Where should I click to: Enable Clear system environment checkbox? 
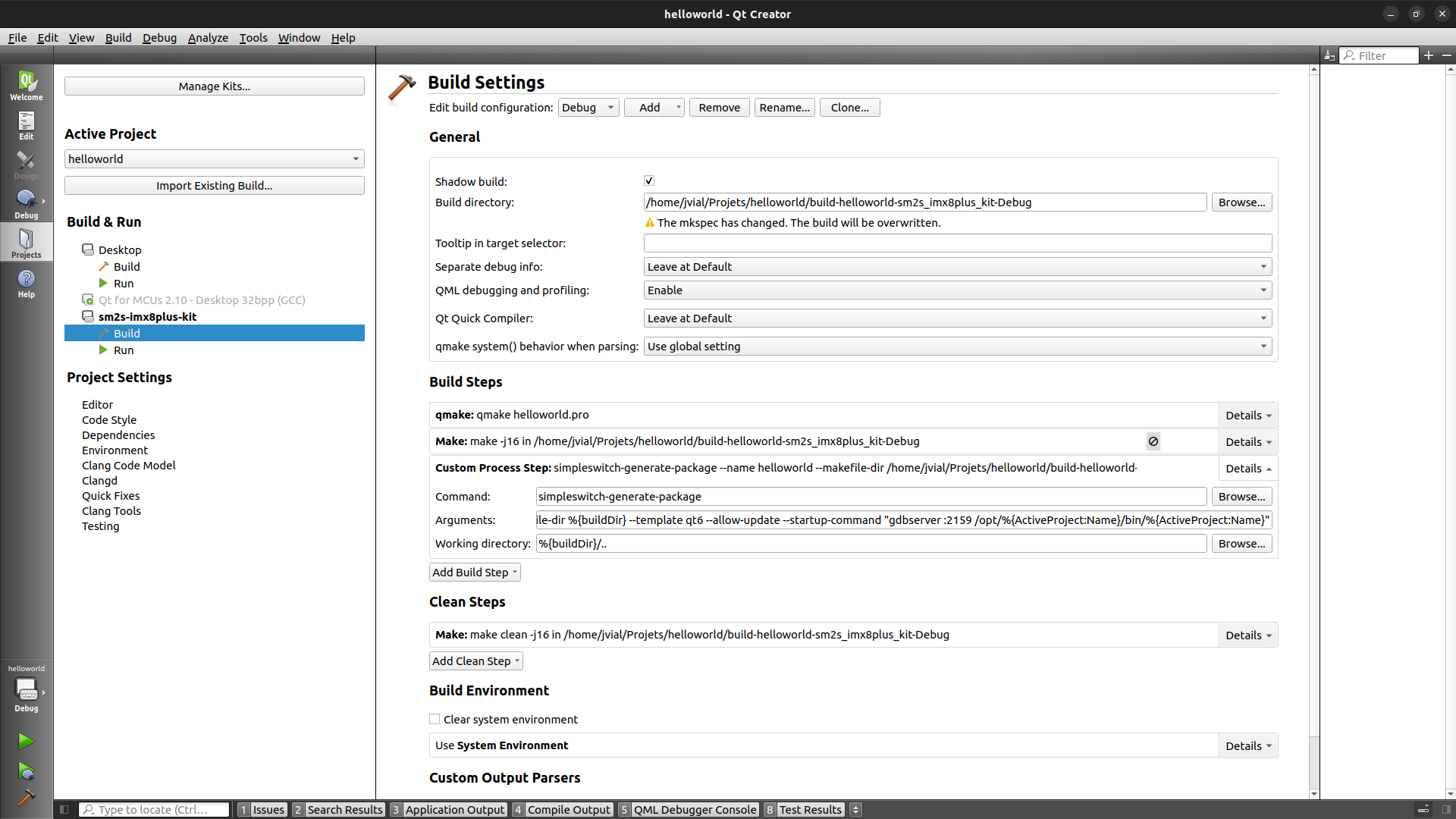point(435,719)
